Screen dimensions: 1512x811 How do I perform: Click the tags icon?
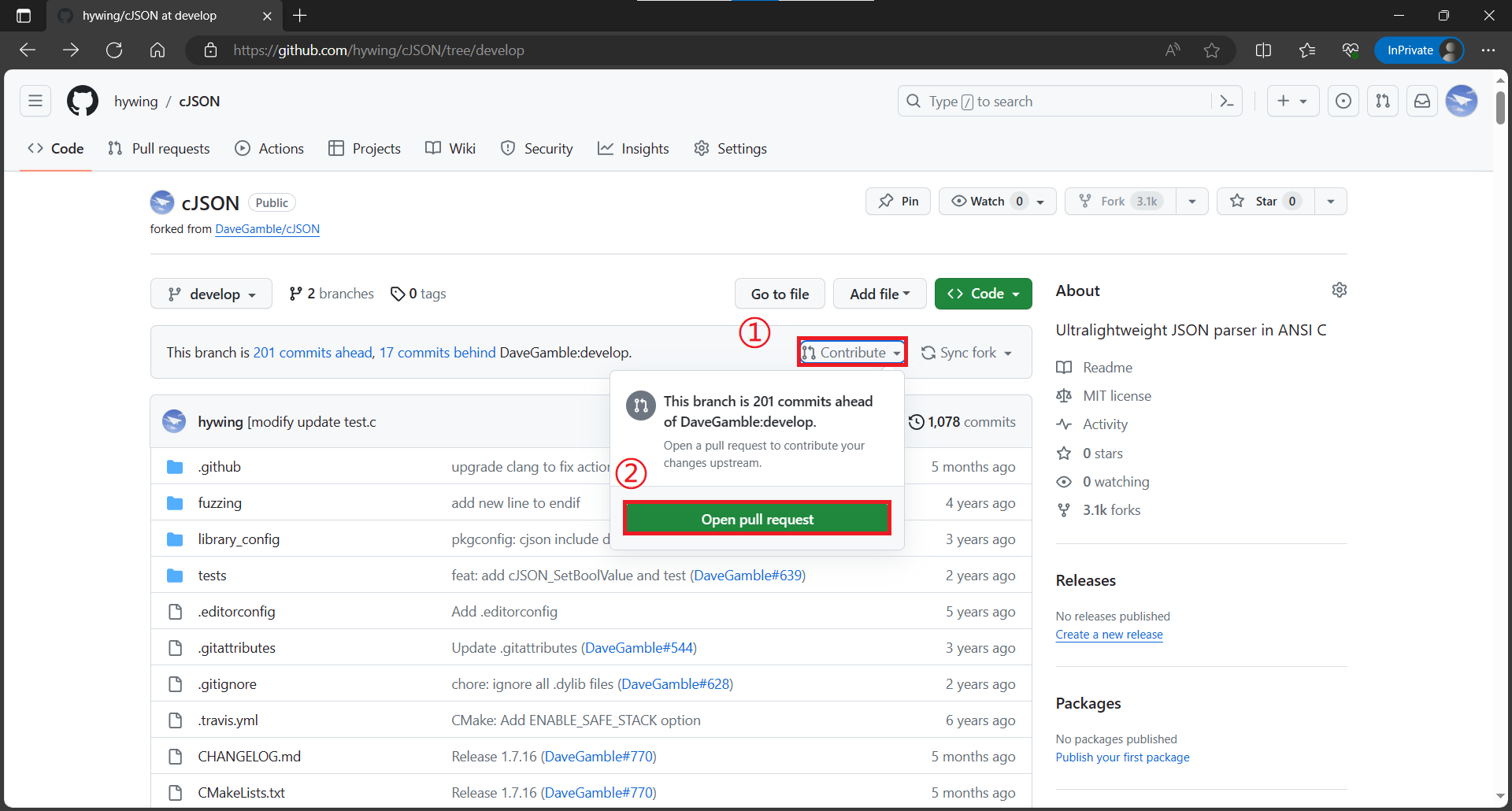tap(398, 294)
